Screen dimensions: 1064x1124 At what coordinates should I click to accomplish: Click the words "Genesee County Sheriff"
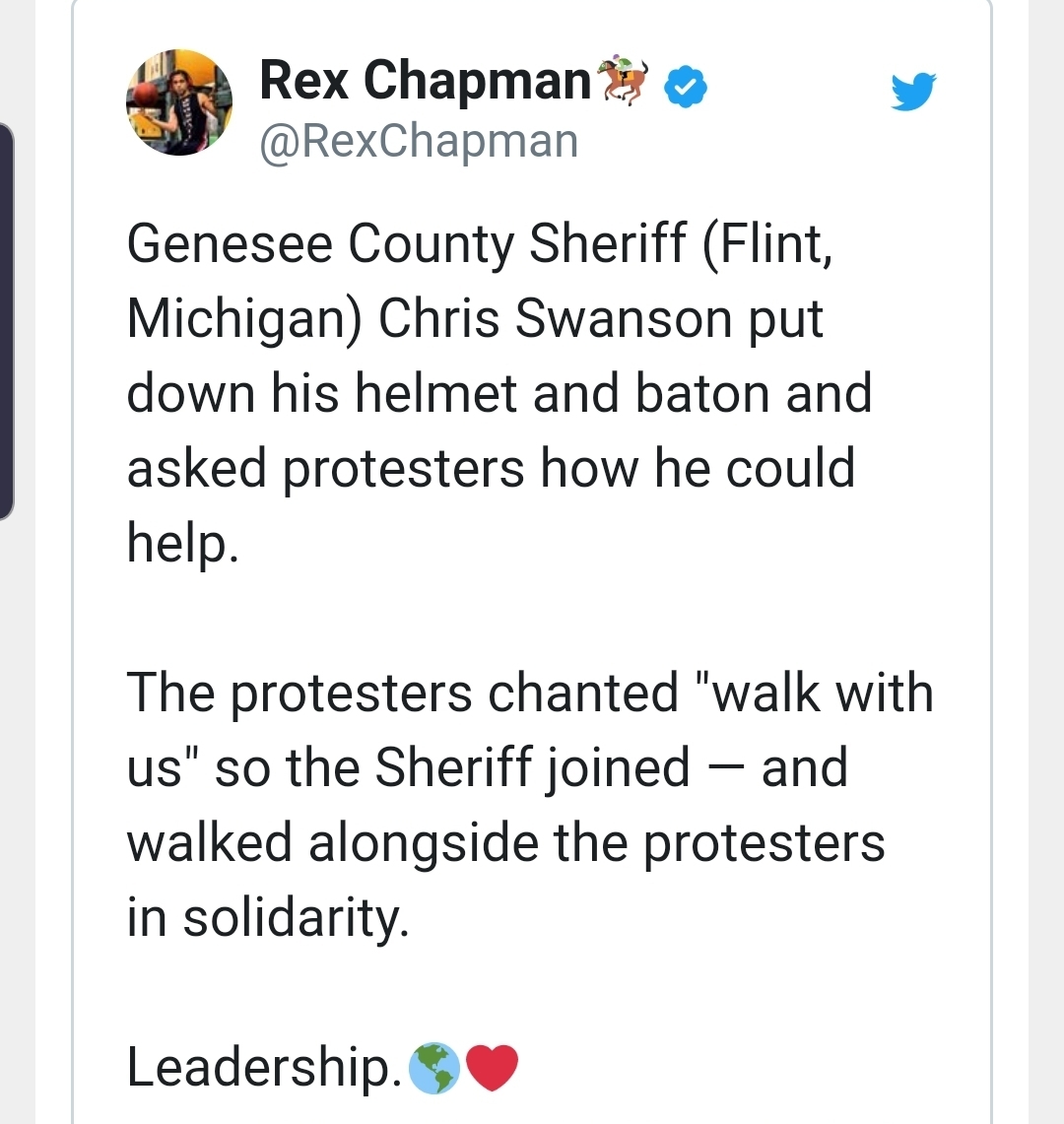coord(406,244)
